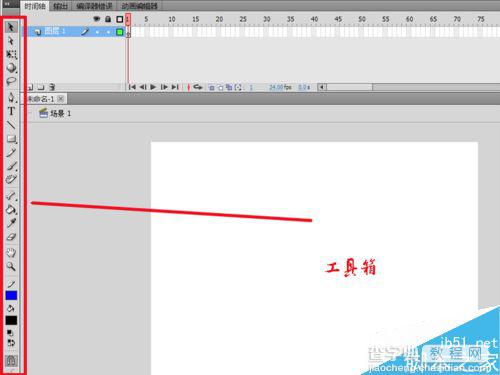This screenshot has width=500, height=375.
Task: Click timeline scrollbar left arrow
Action: pos(322,87)
